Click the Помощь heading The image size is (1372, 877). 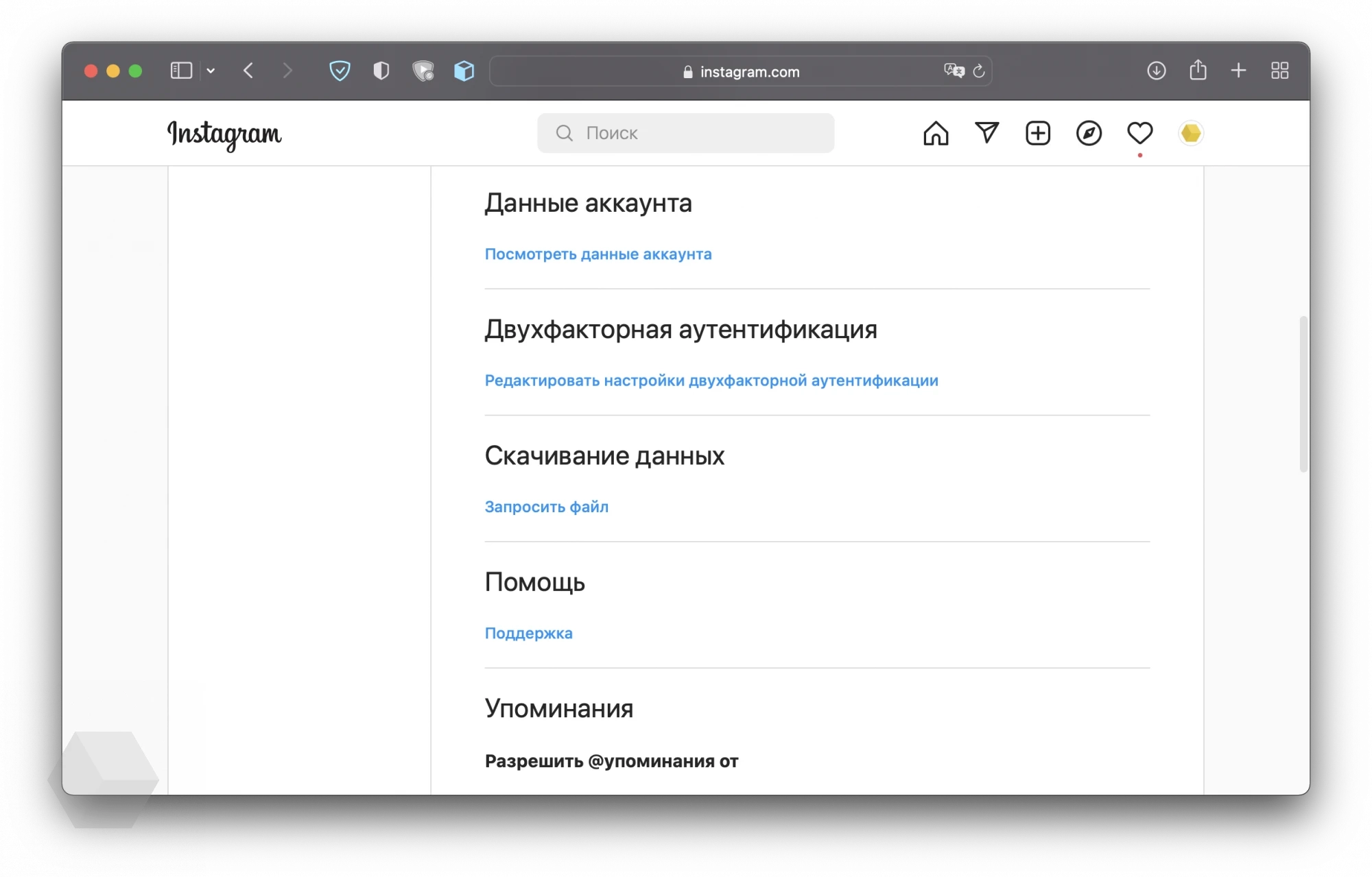pos(535,582)
